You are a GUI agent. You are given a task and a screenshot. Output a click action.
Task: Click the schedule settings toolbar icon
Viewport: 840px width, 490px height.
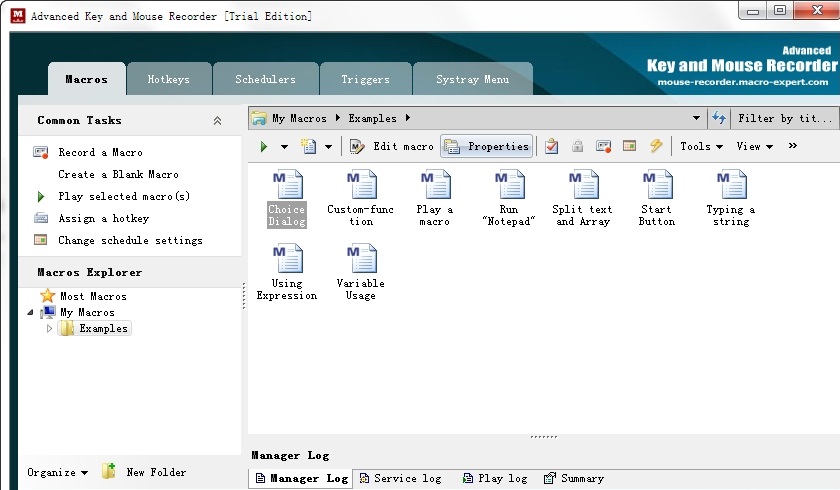point(629,146)
